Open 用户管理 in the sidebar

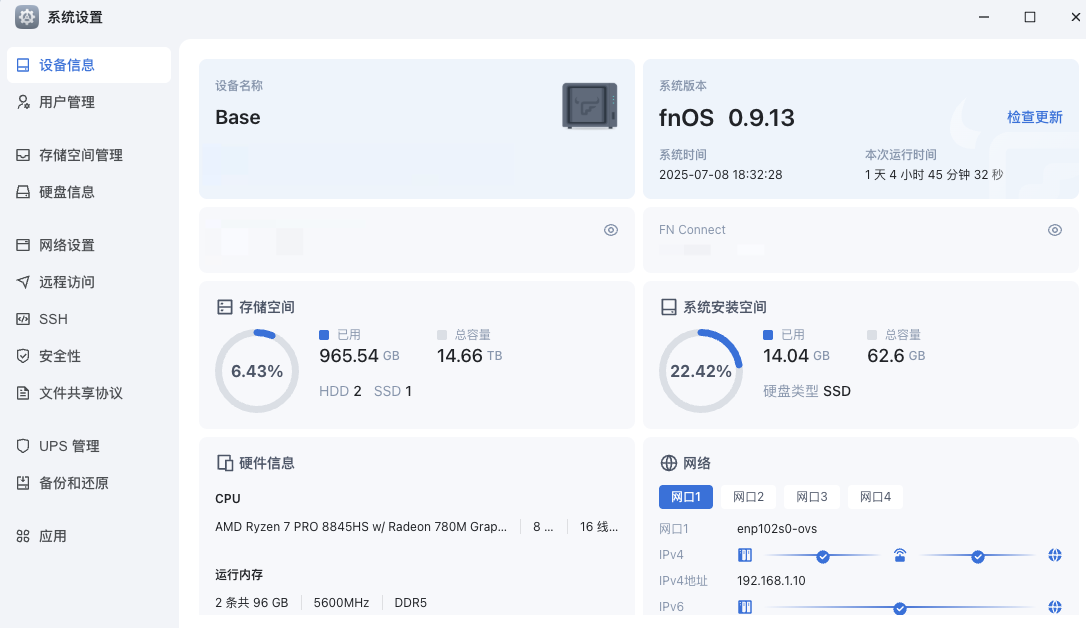click(67, 102)
